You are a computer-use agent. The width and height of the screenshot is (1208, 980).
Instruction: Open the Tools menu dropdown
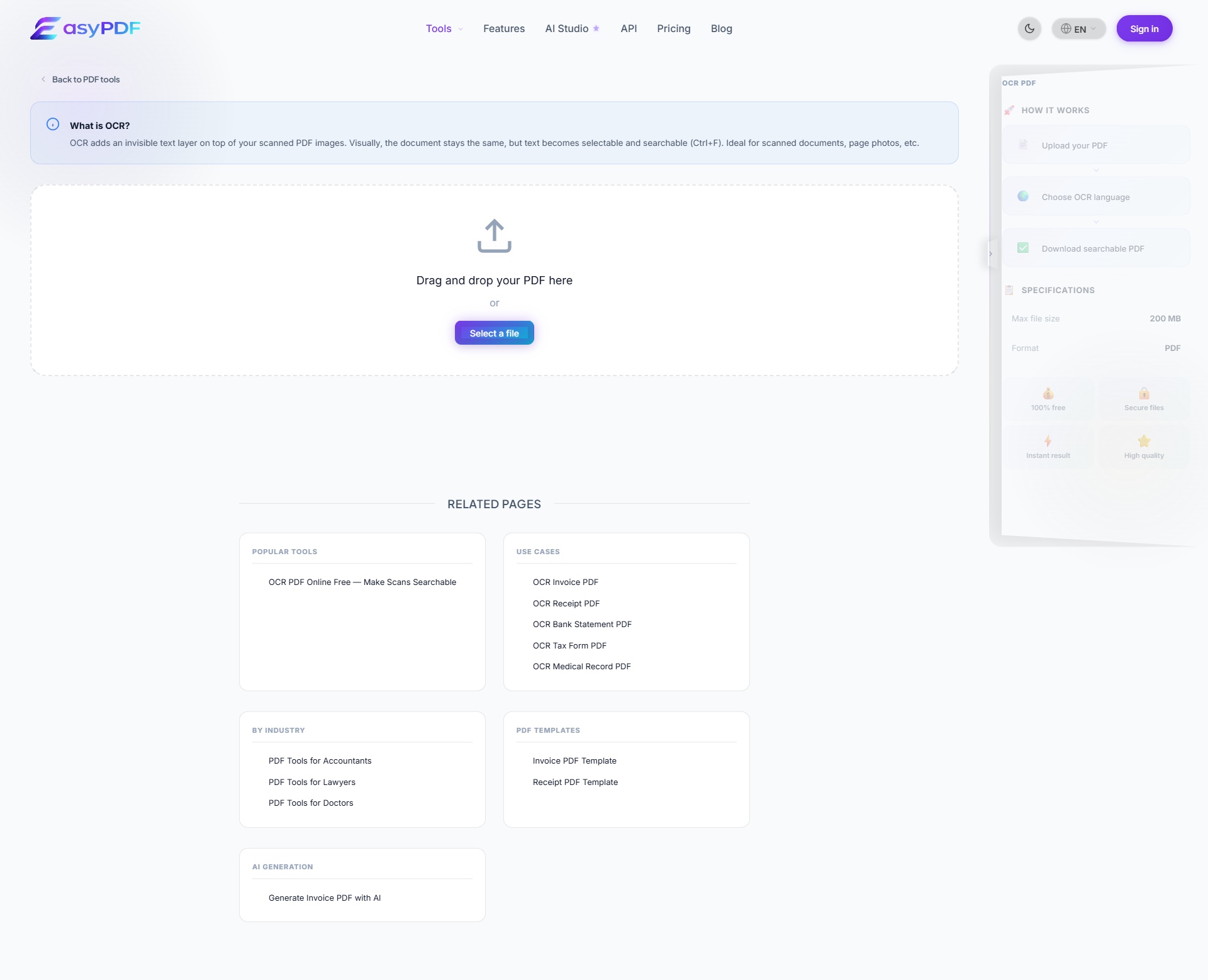pyautogui.click(x=444, y=28)
